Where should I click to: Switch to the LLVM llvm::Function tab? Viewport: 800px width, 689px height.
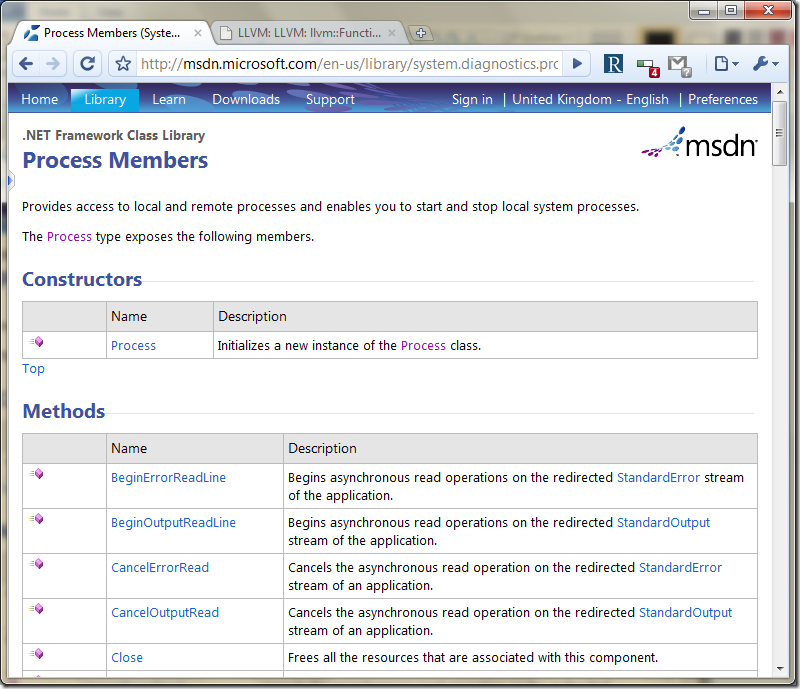(x=308, y=33)
